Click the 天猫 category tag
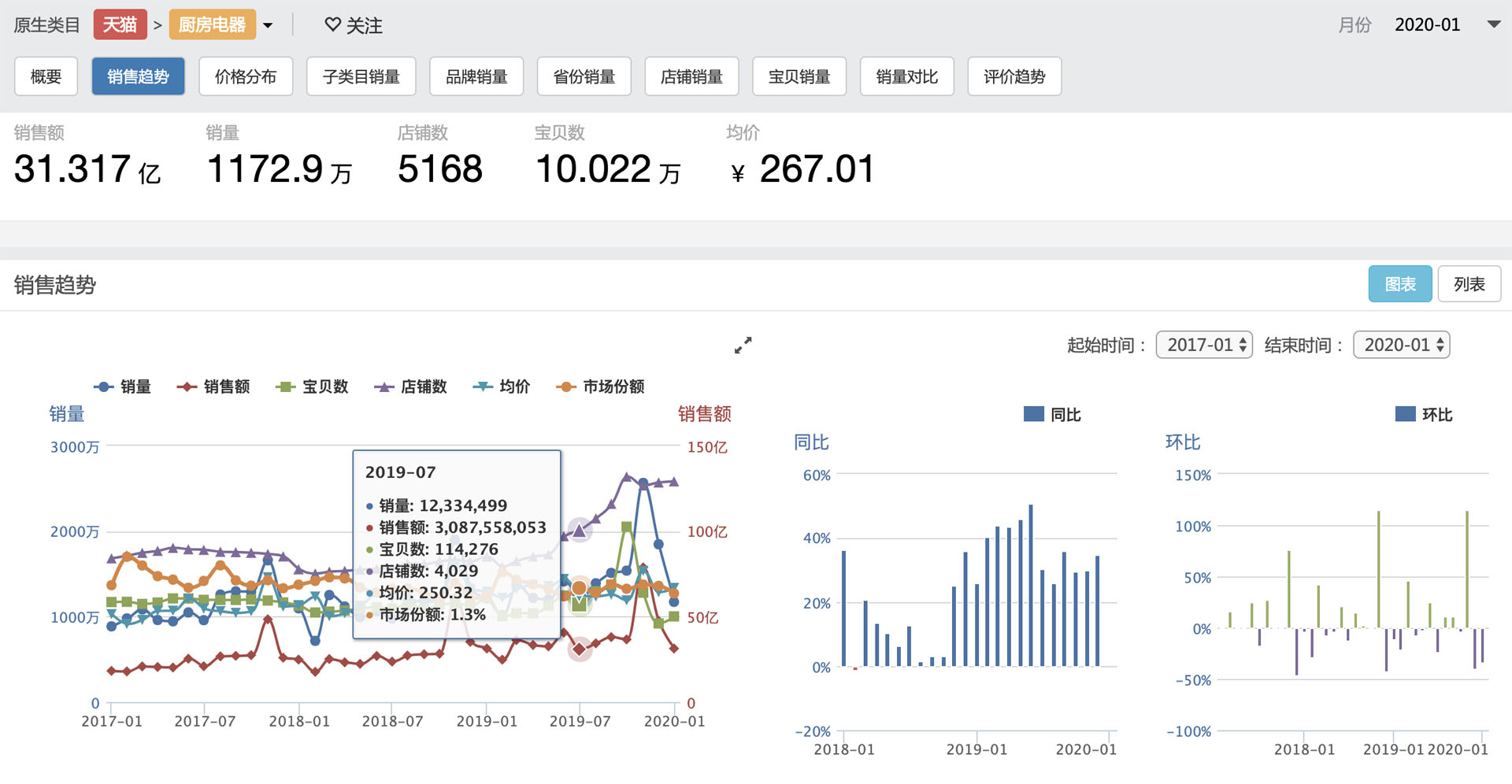 pos(120,25)
